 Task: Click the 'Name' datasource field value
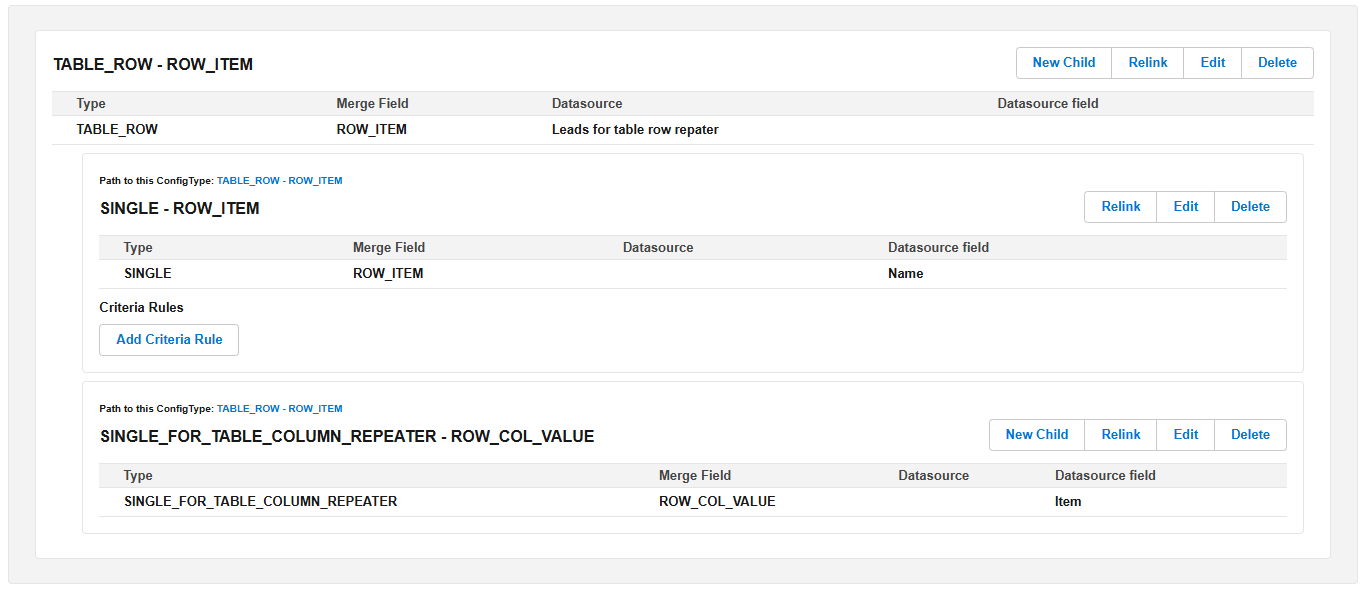pos(905,274)
